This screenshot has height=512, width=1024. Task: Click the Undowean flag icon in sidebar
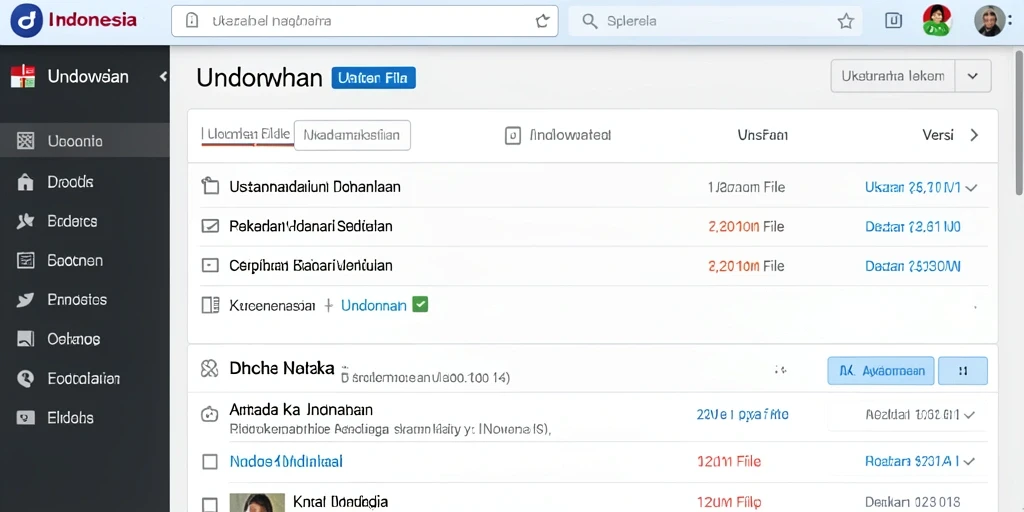(x=23, y=76)
